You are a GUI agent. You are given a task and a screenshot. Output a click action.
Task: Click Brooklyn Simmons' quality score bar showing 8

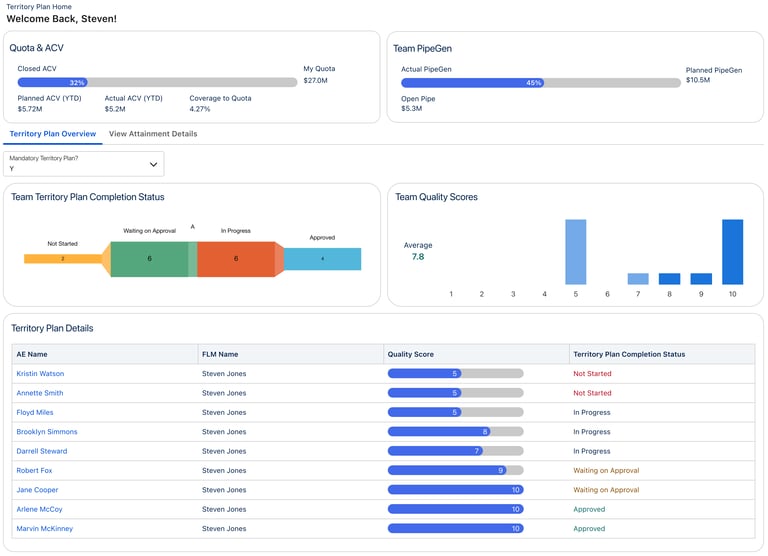coord(456,432)
